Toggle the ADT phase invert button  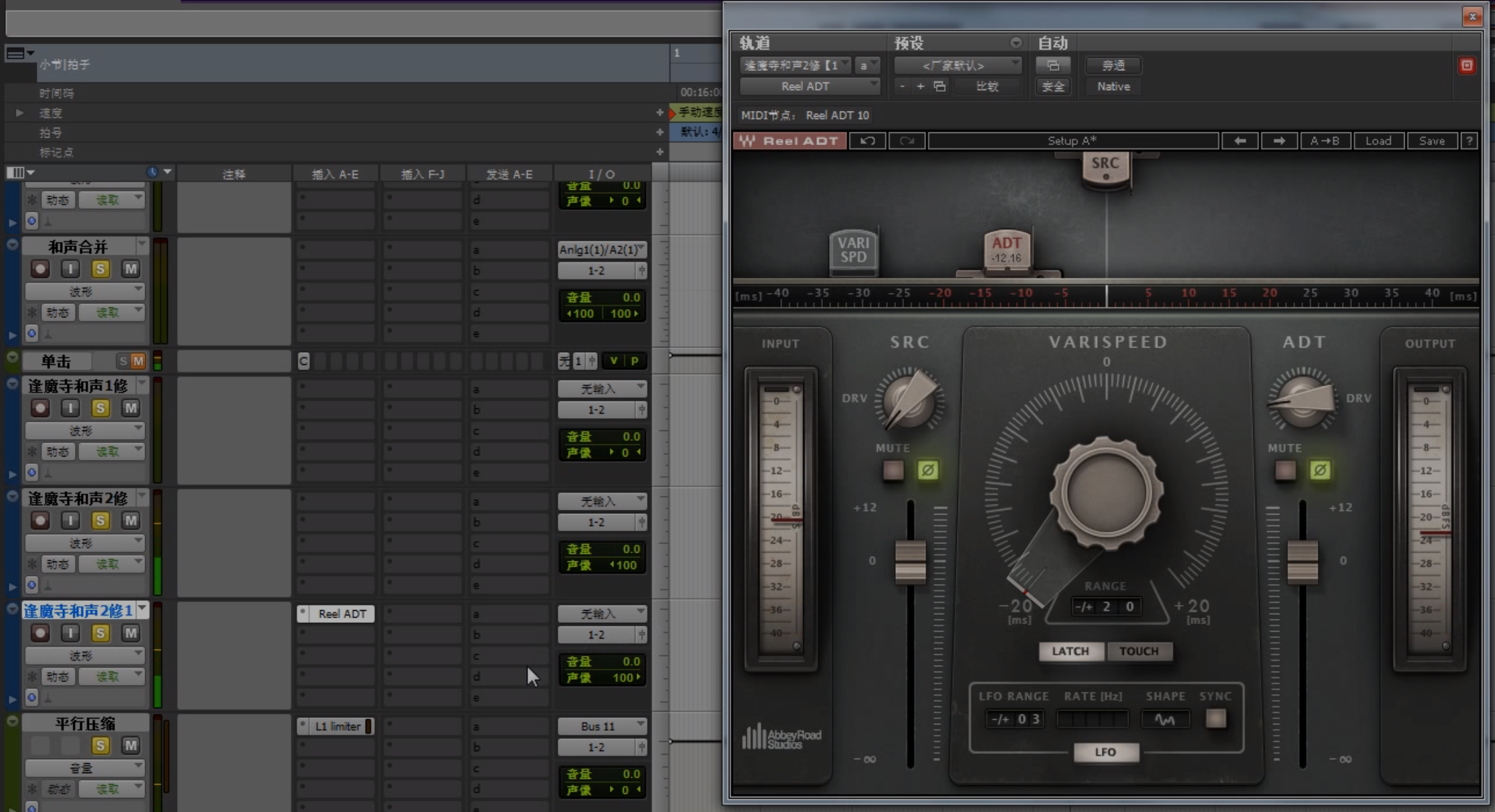1320,470
